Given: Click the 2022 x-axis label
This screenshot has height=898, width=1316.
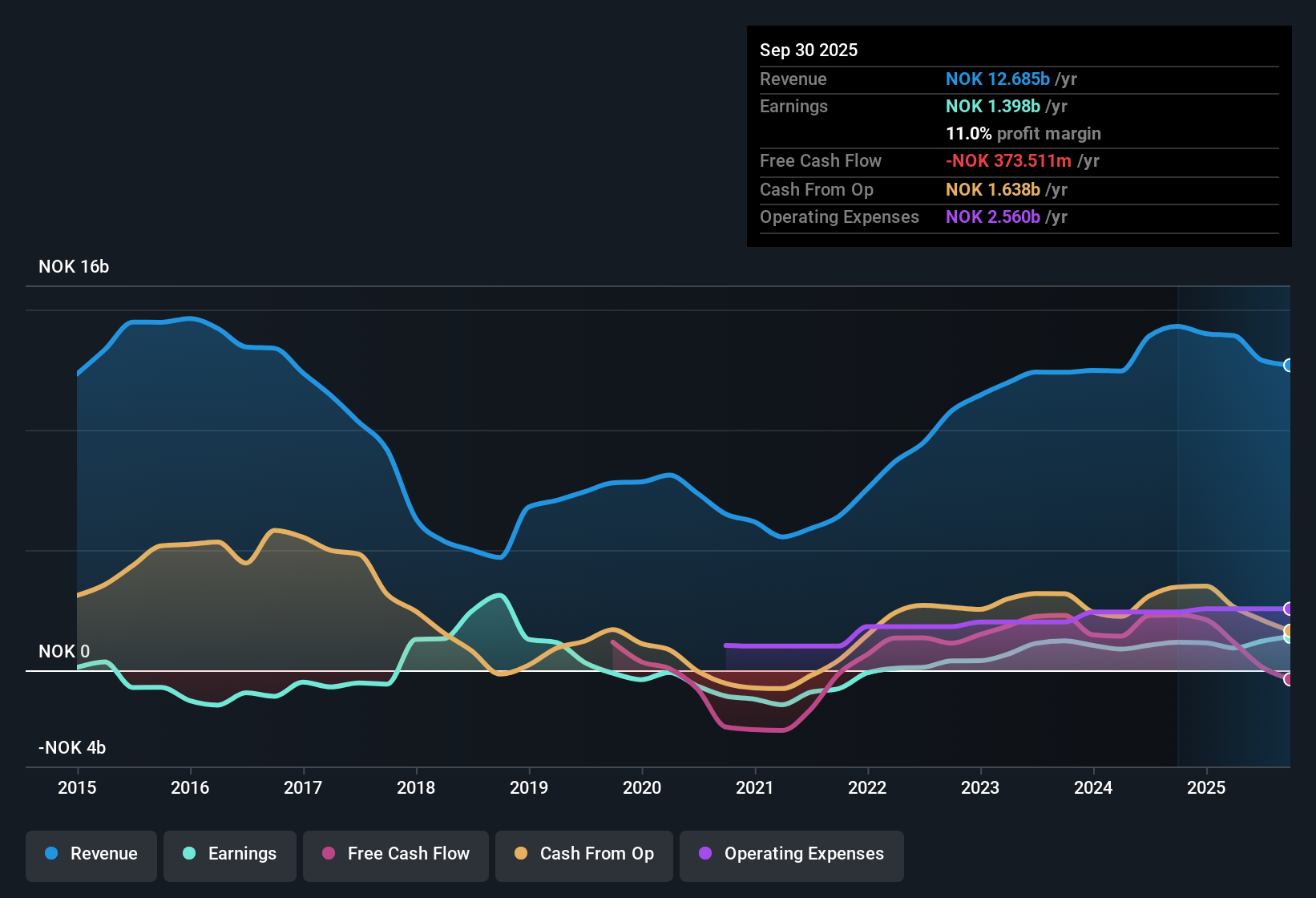Looking at the screenshot, I should 867,787.
